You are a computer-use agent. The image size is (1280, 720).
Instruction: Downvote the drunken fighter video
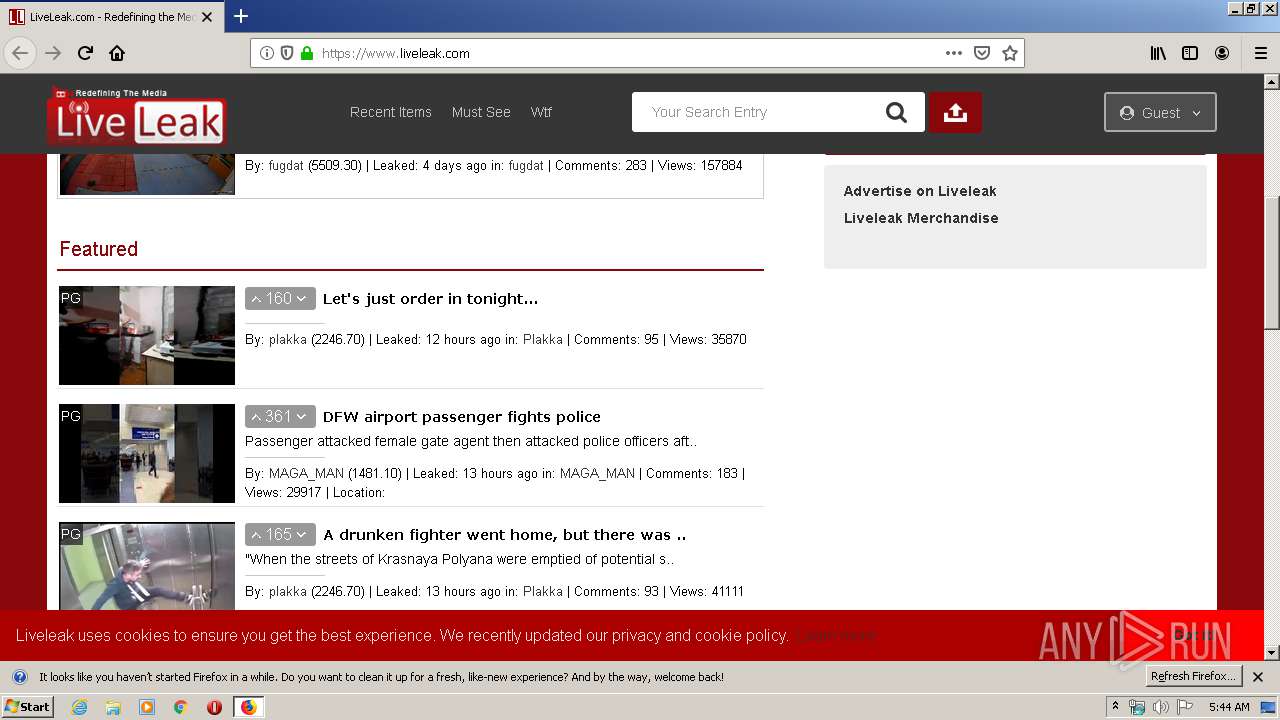click(302, 535)
